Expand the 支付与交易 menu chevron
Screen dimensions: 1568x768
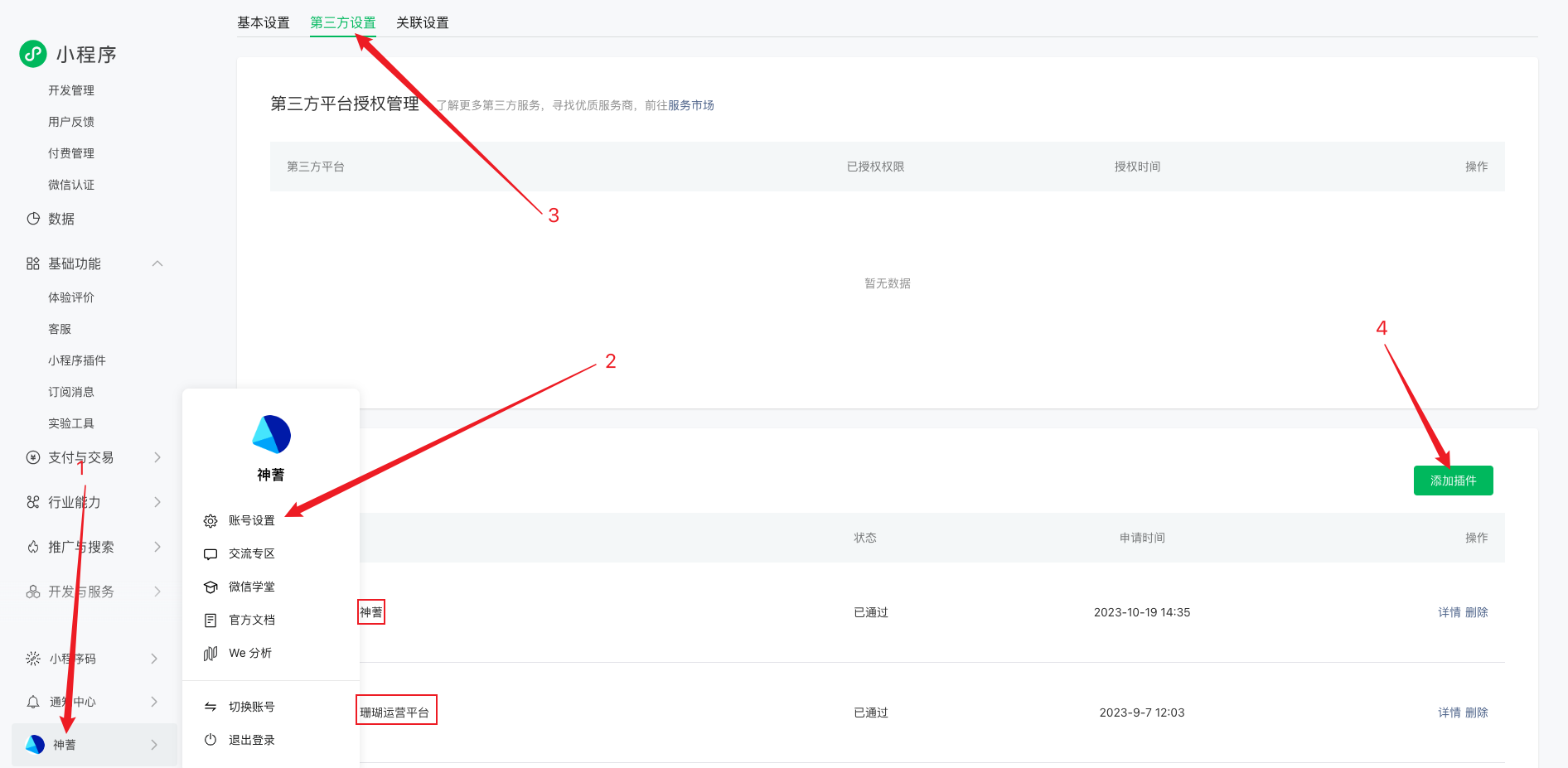point(157,457)
